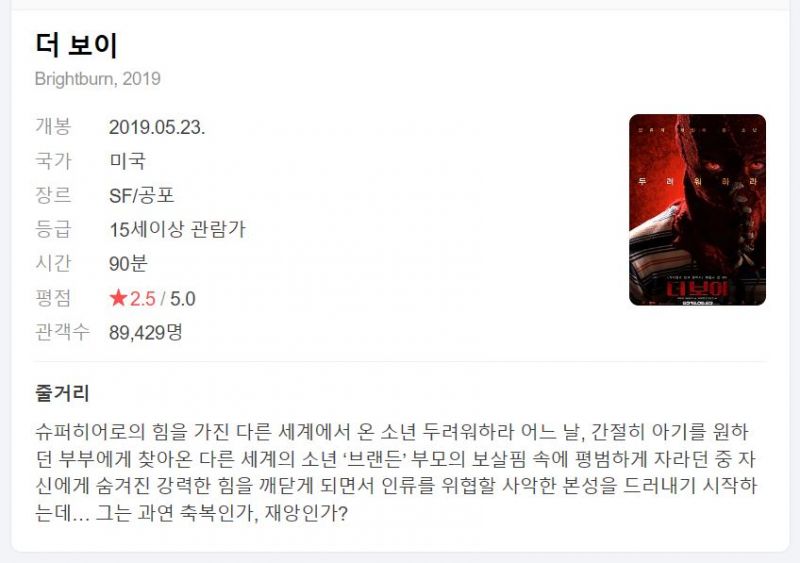Image resolution: width=800 pixels, height=563 pixels.
Task: Click the 줄거리 section heading
Action: pos(62,393)
